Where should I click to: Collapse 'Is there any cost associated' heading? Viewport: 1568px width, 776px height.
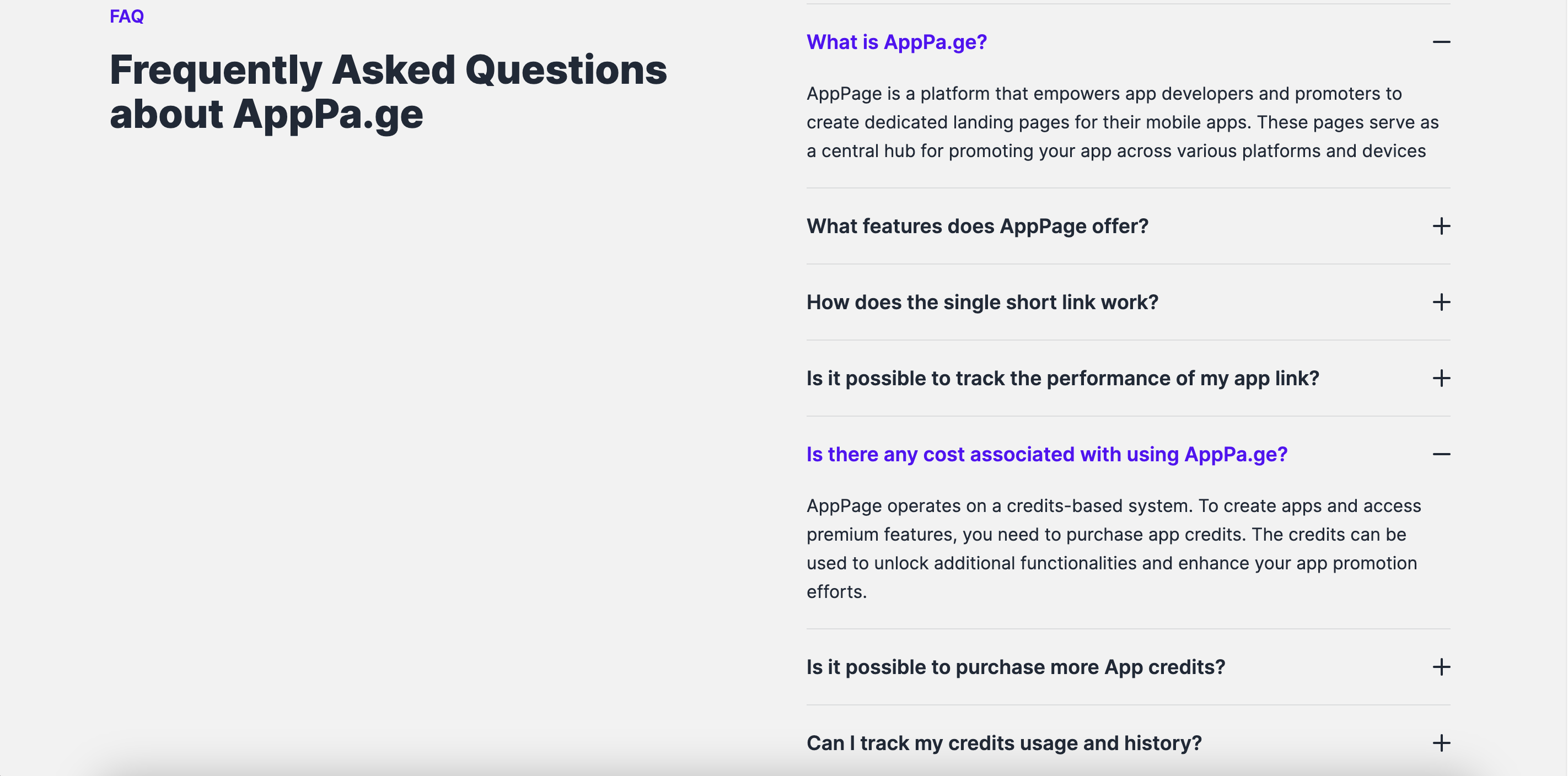(1047, 455)
